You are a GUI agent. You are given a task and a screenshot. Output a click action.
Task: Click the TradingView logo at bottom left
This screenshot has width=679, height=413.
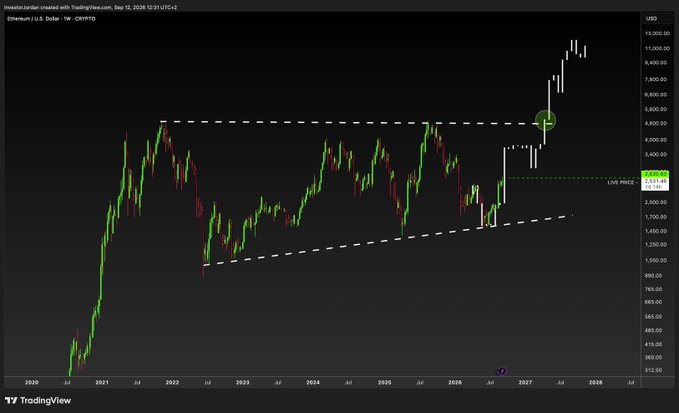click(38, 400)
